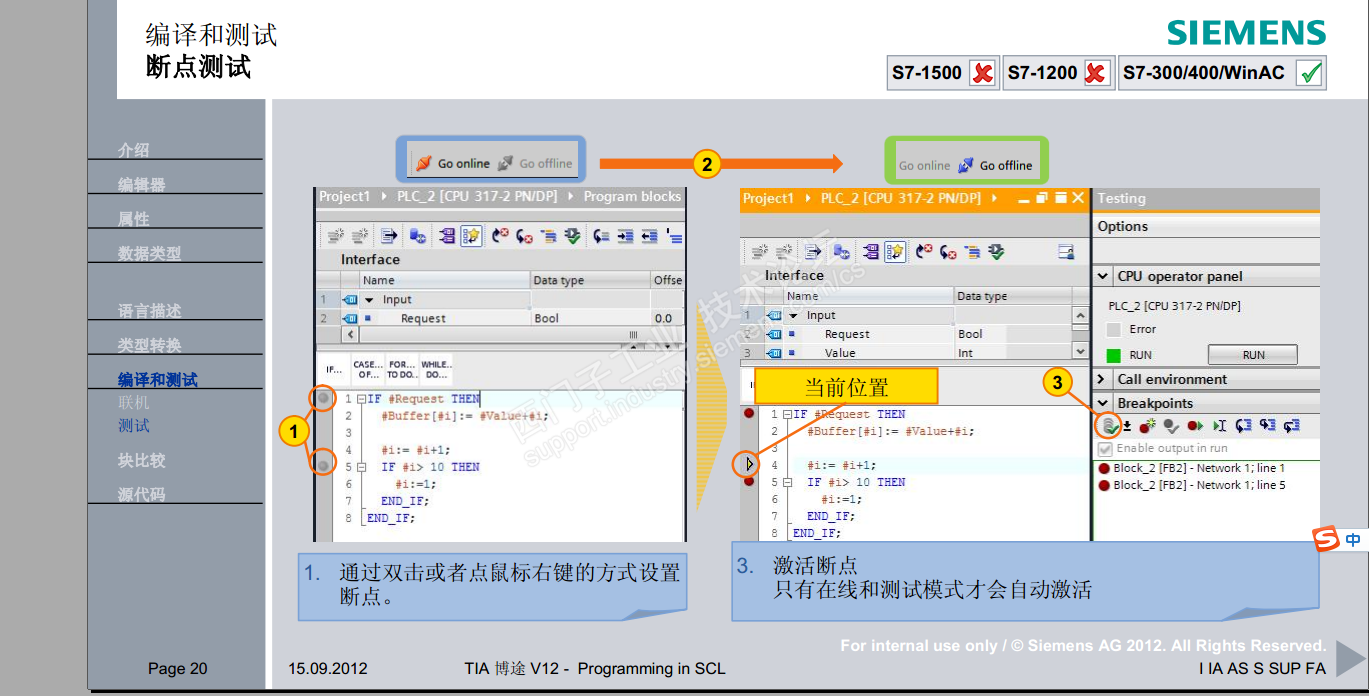
Task: Open 编辑器 in the side navigation
Action: [141, 185]
